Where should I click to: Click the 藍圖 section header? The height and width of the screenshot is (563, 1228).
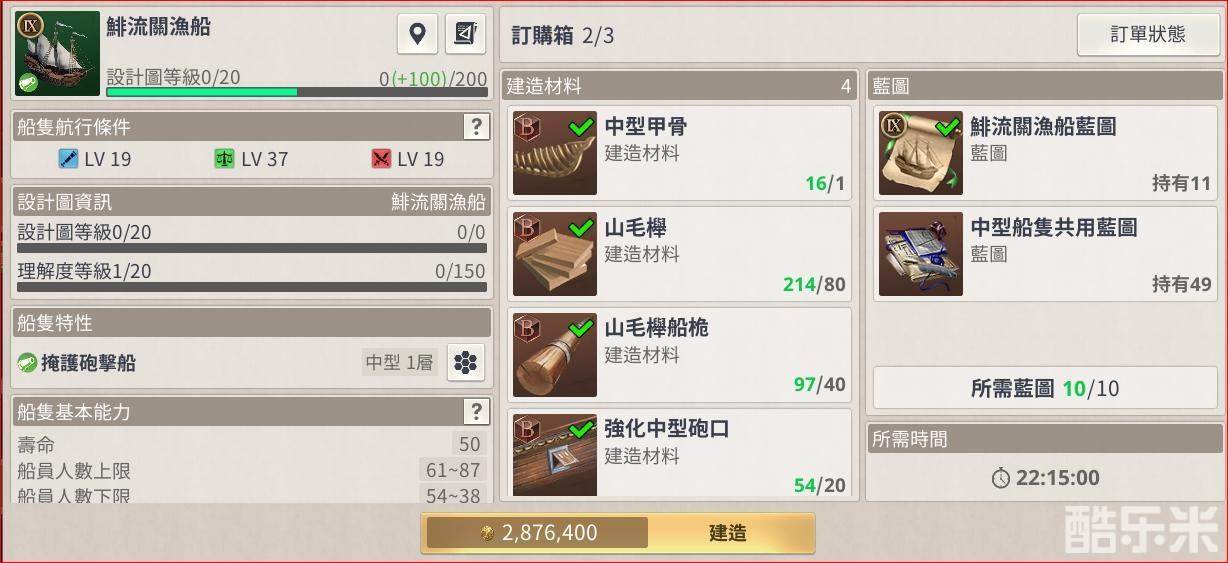[1045, 86]
